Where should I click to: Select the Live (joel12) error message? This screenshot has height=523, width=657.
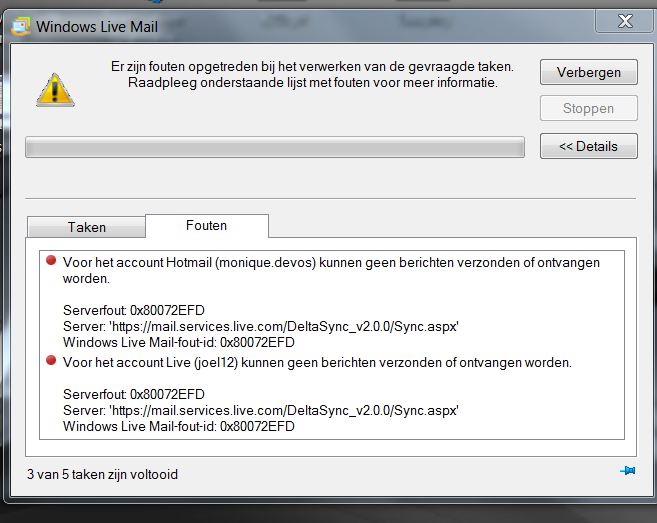click(317, 362)
